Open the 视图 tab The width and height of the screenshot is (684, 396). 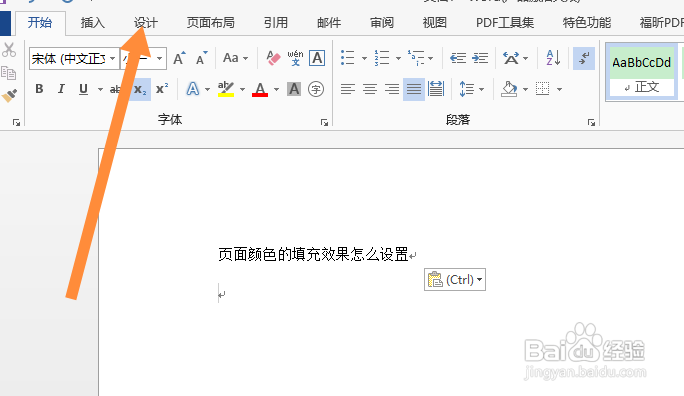pos(434,23)
